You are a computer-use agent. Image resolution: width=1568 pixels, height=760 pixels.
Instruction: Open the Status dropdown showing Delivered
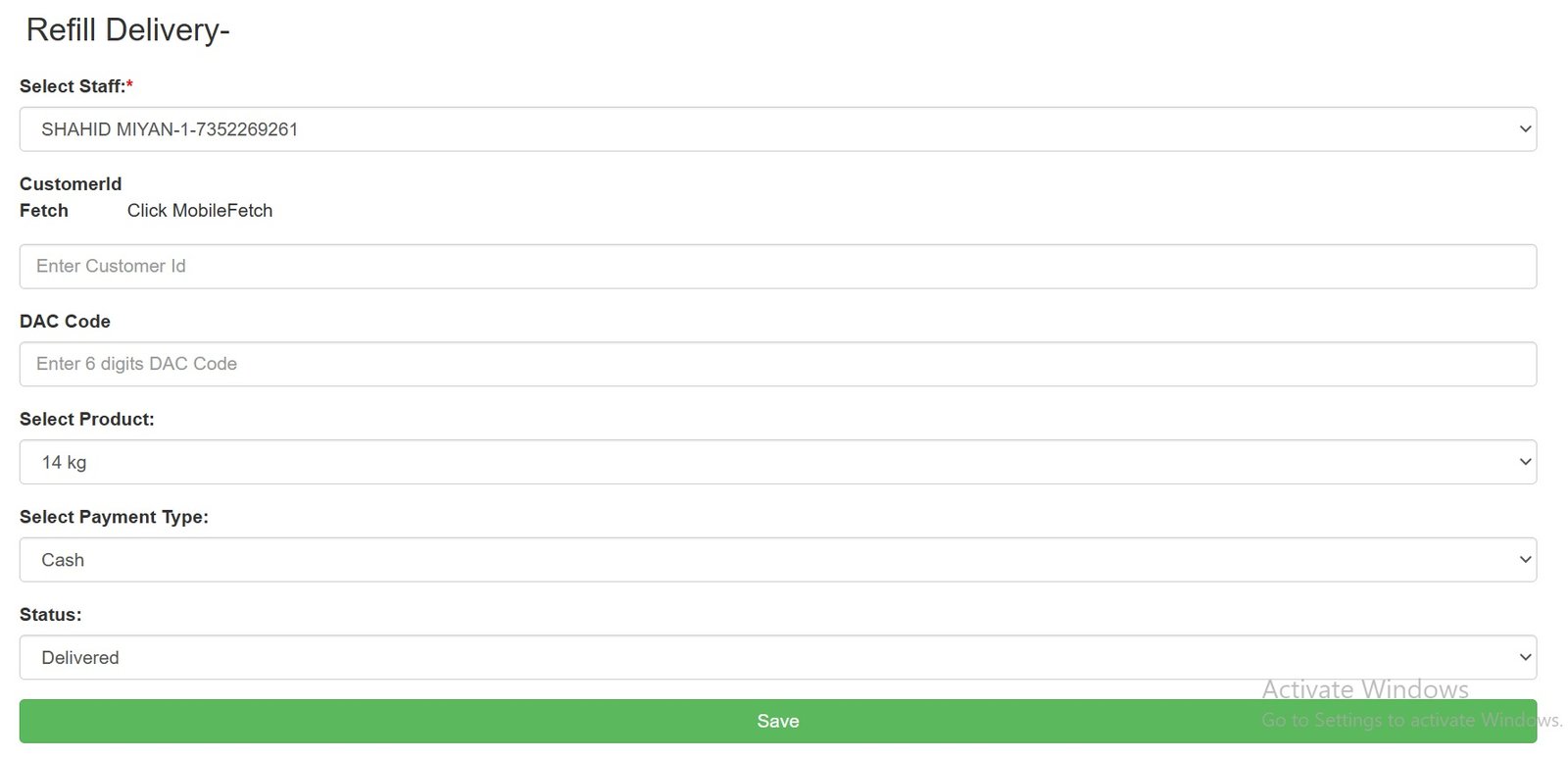(777, 657)
